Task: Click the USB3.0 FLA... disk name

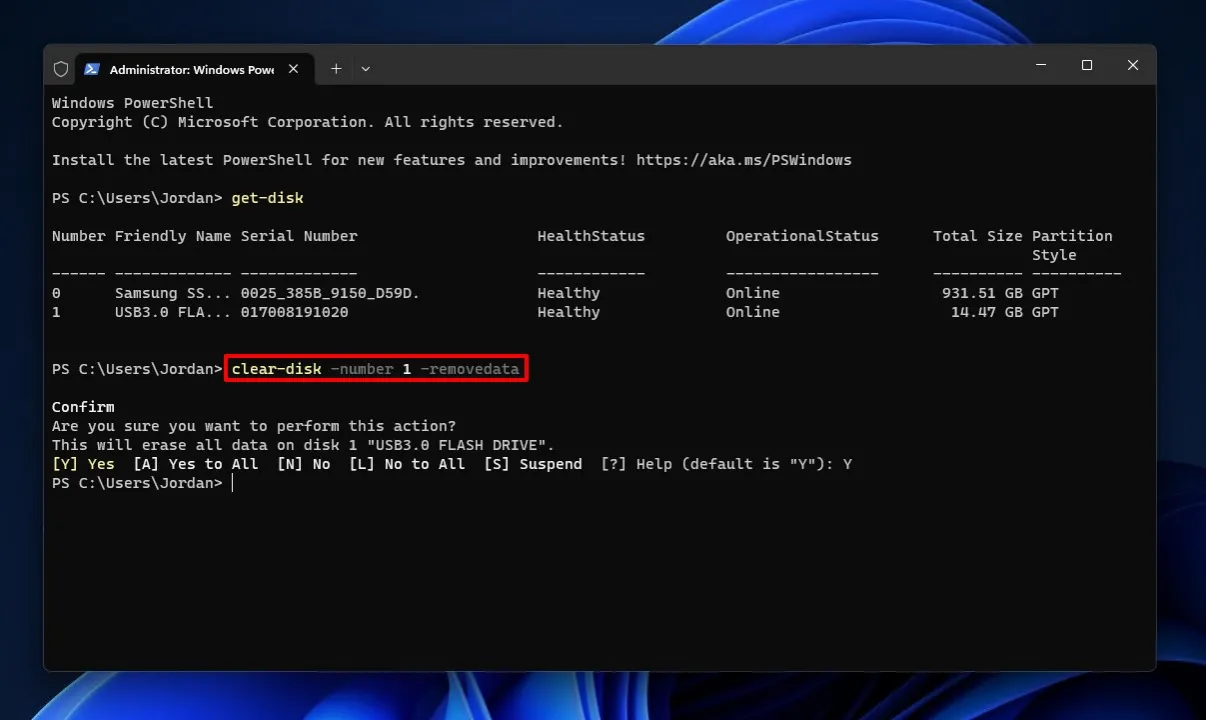Action: (x=173, y=312)
